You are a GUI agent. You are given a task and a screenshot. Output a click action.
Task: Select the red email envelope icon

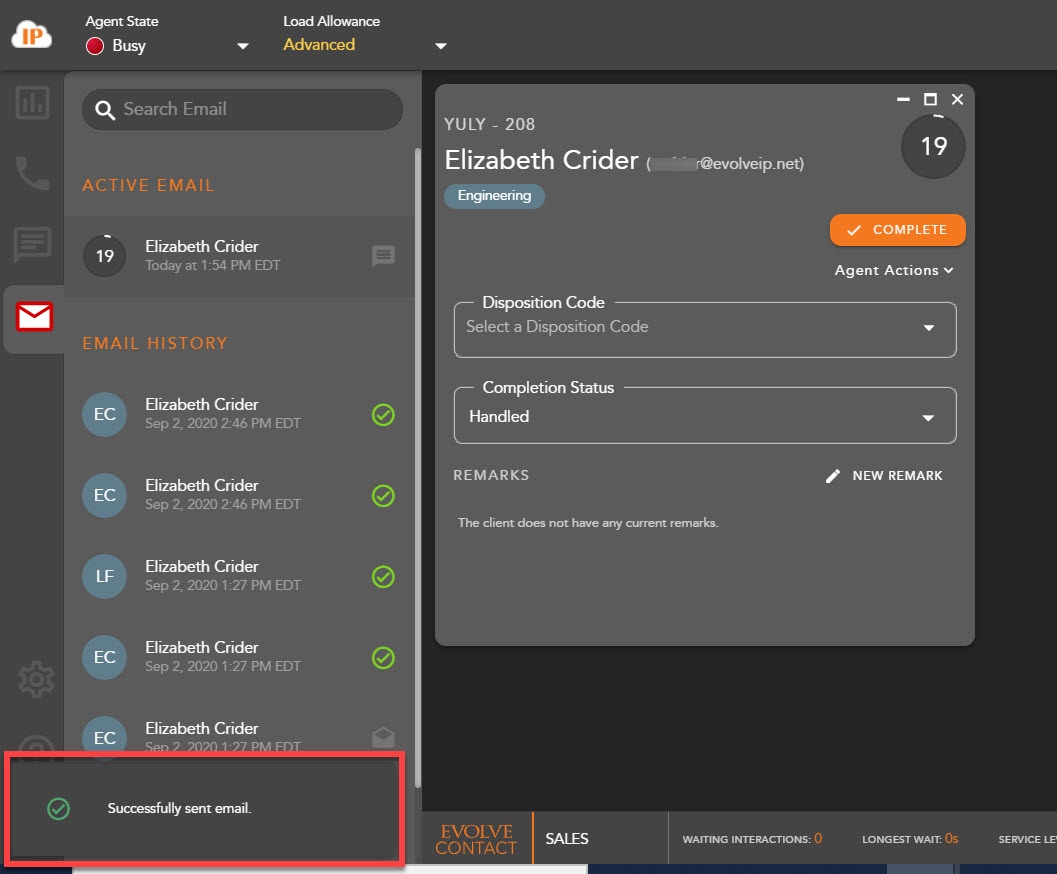34,317
